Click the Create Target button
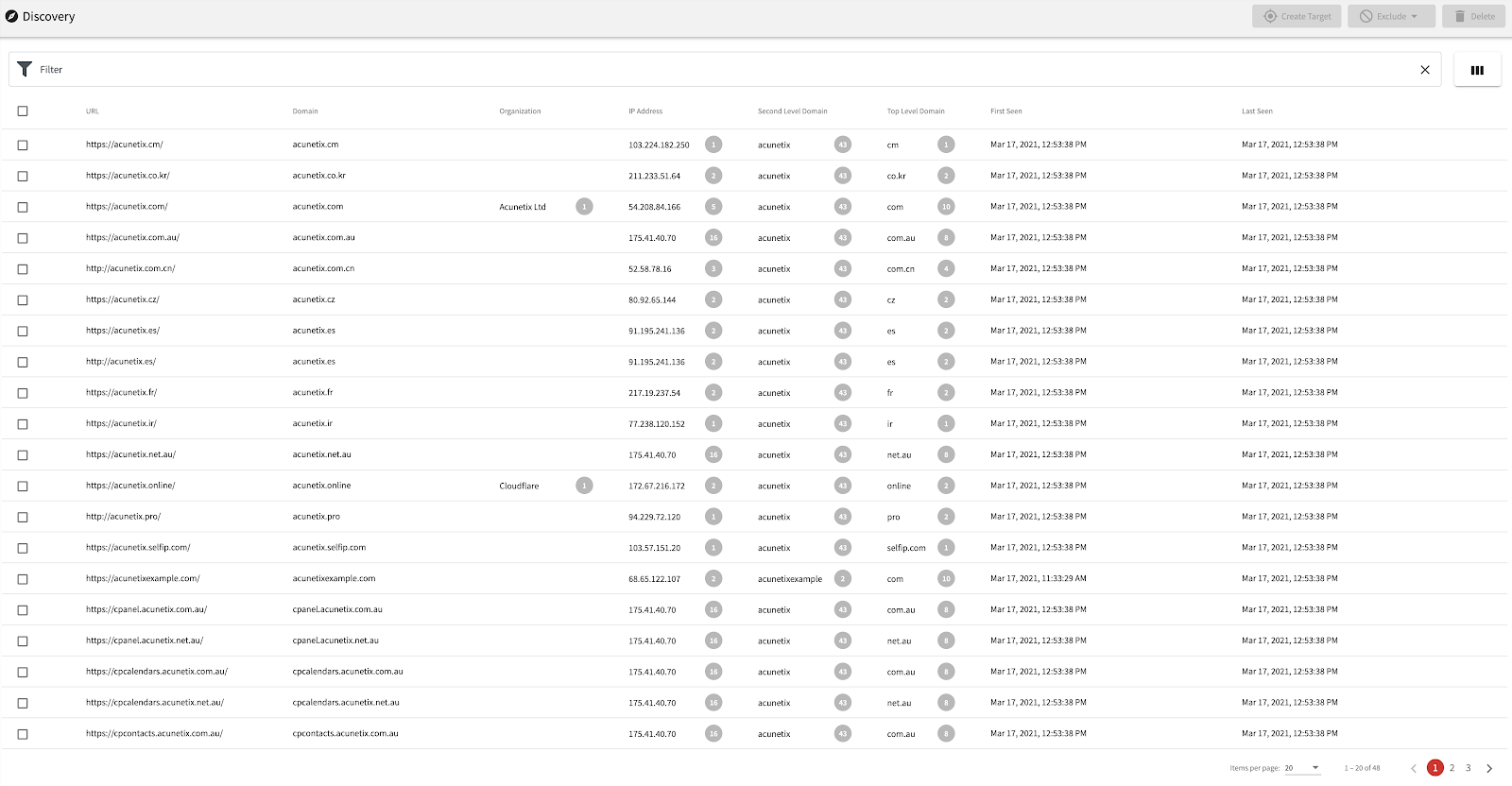Viewport: 1512px width, 786px height. point(1297,16)
